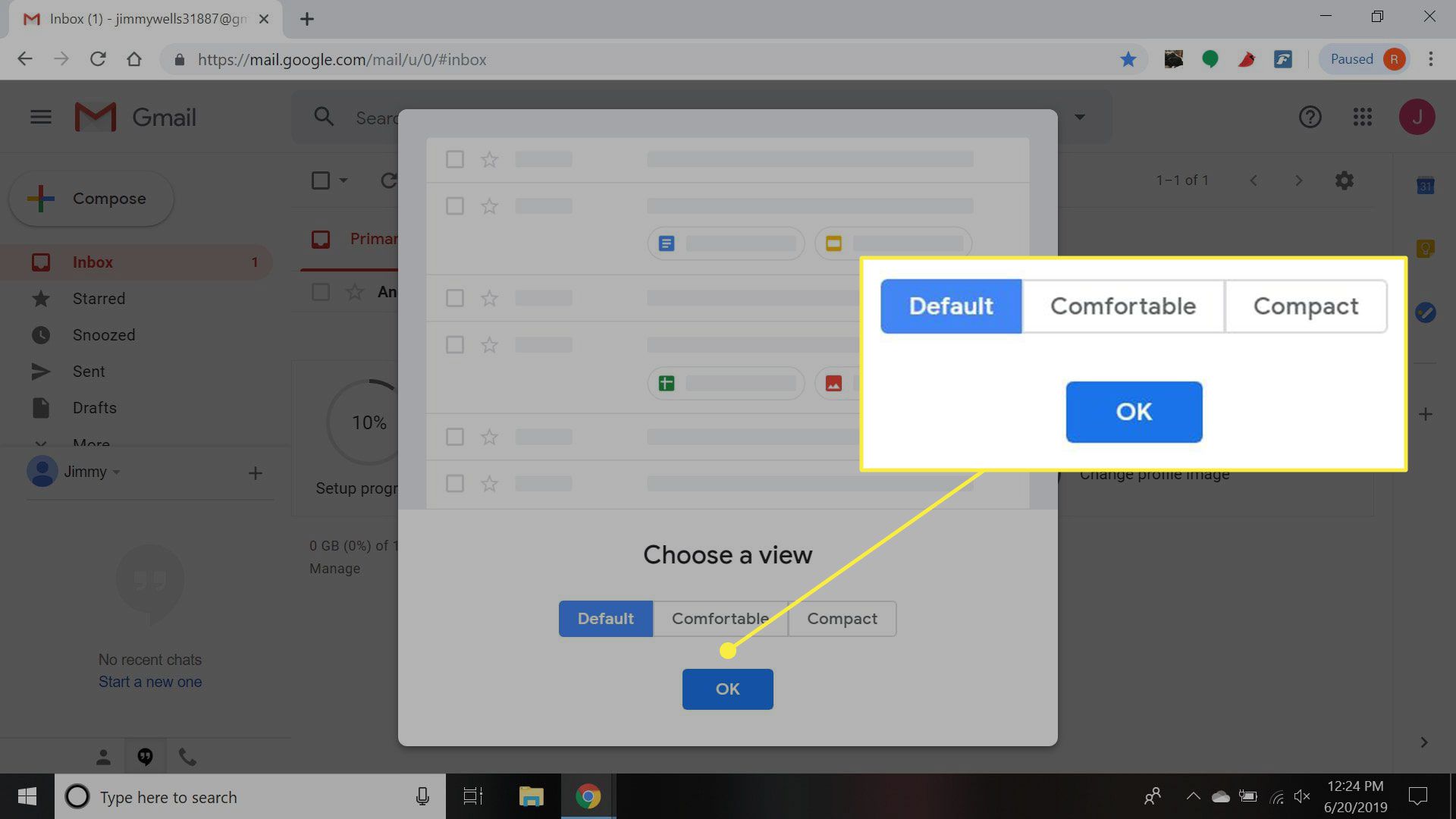Click the Snoozed folder item

point(103,334)
